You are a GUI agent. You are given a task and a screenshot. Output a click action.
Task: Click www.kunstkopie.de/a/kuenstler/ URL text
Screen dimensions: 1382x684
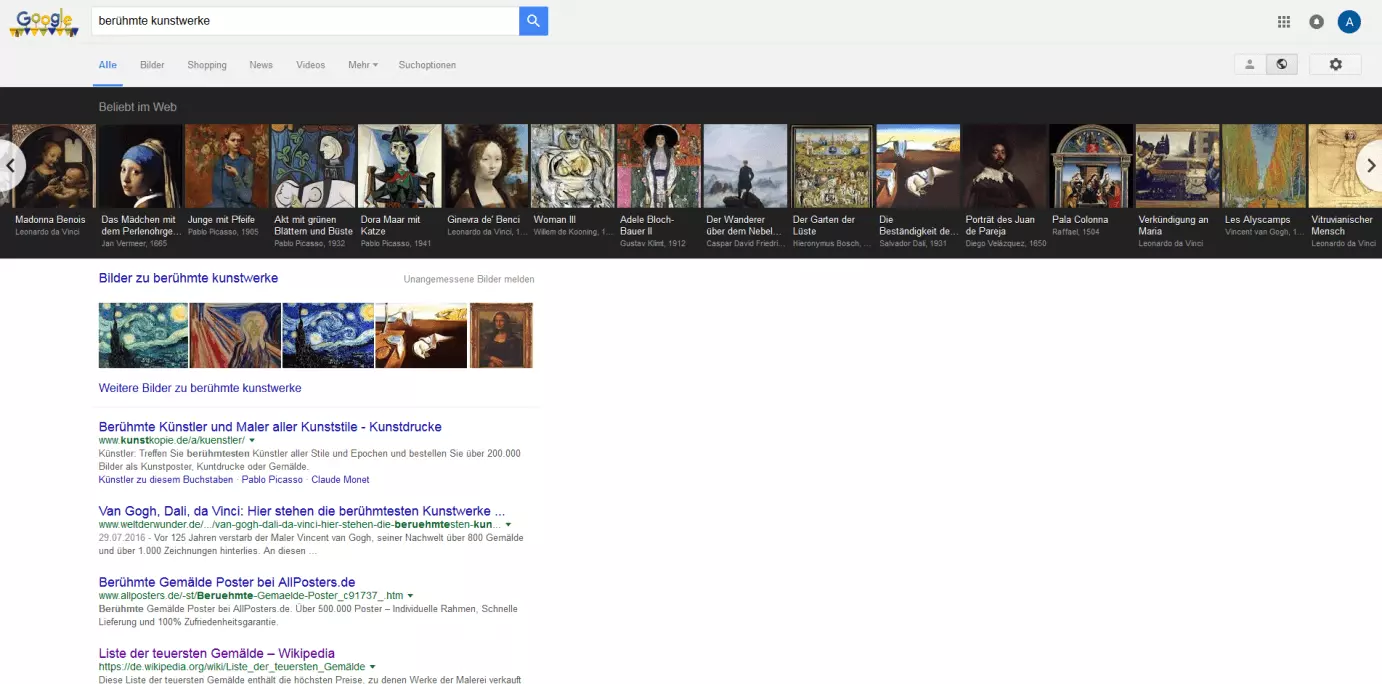tap(171, 441)
